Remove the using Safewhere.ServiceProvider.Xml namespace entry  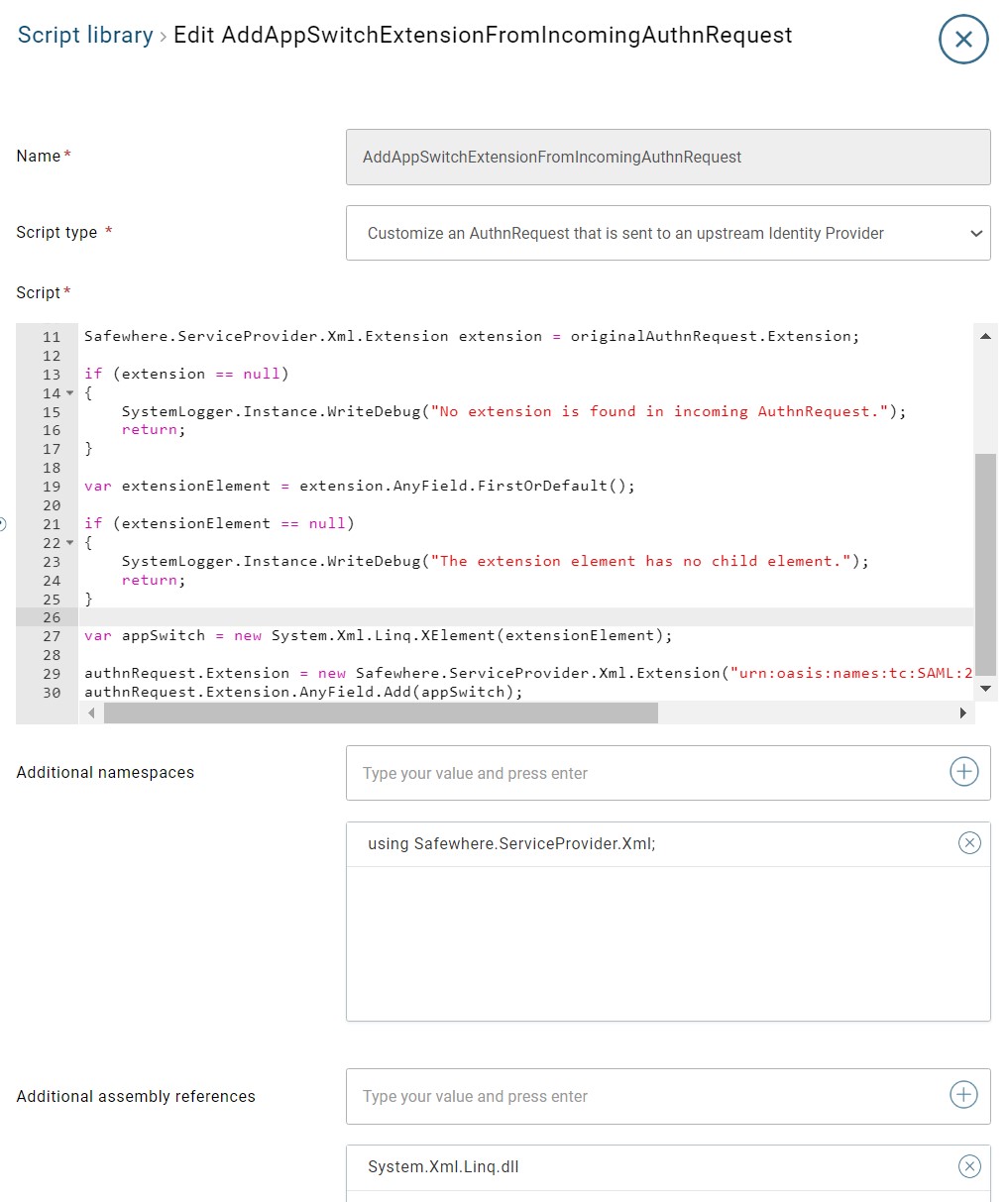click(x=969, y=842)
